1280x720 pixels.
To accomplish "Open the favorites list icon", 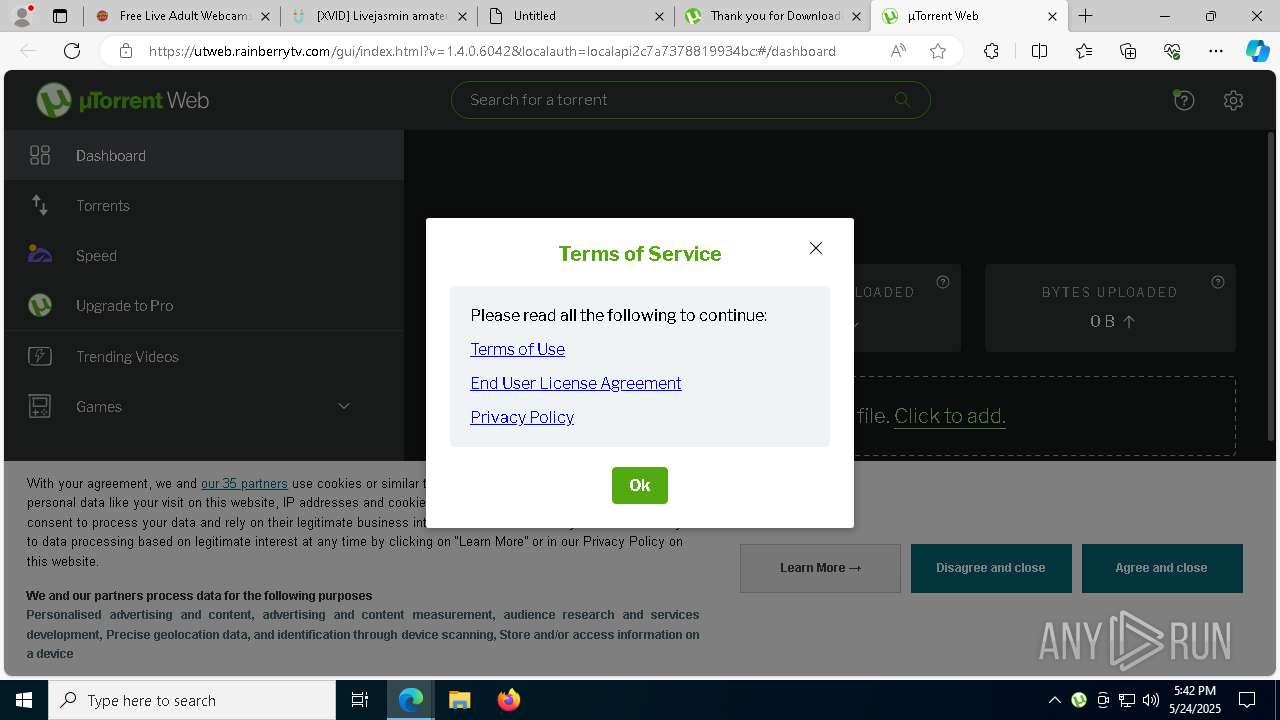I will [x=1084, y=51].
